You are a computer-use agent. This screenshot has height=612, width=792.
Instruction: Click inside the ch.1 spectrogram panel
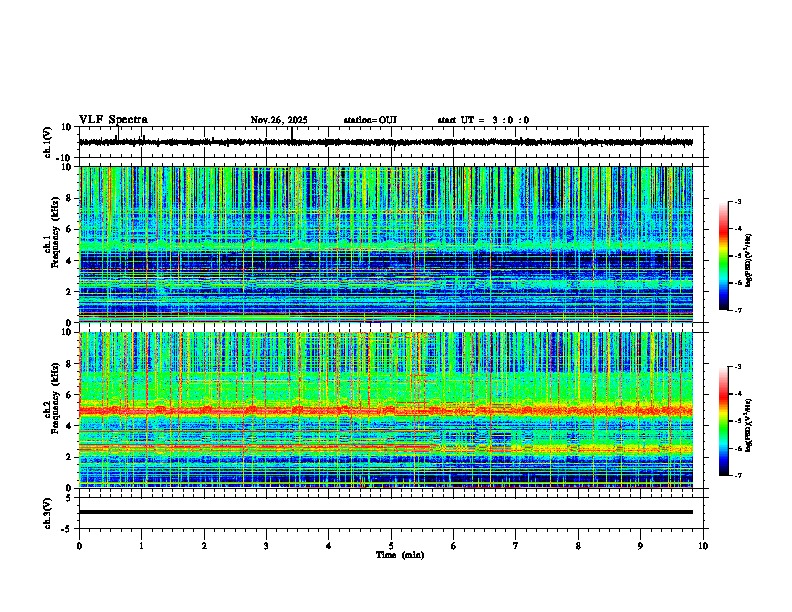385,244
